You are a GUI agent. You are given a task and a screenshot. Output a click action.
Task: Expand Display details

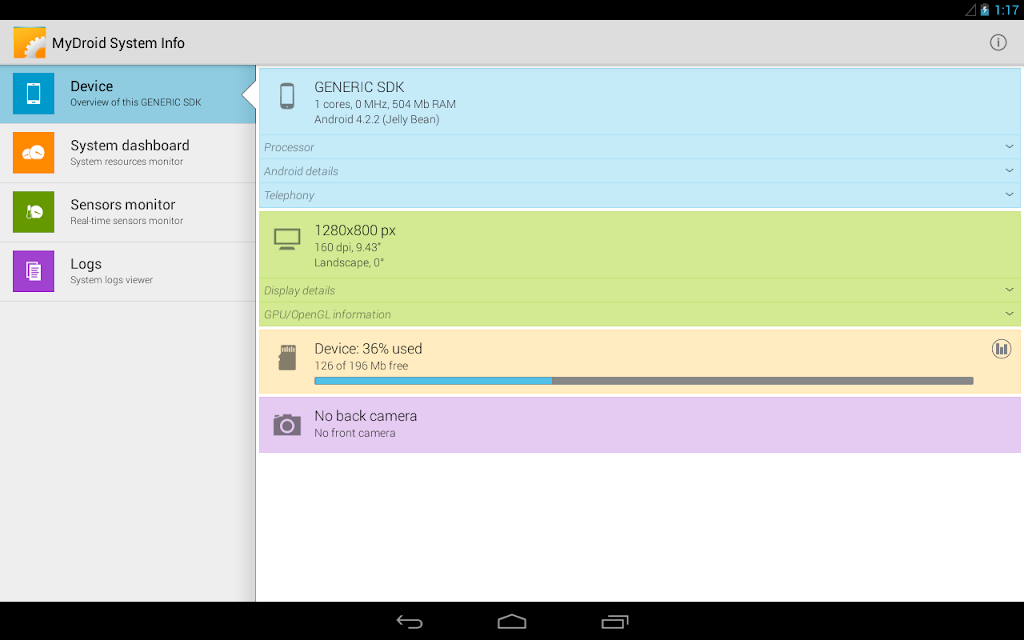pos(640,291)
